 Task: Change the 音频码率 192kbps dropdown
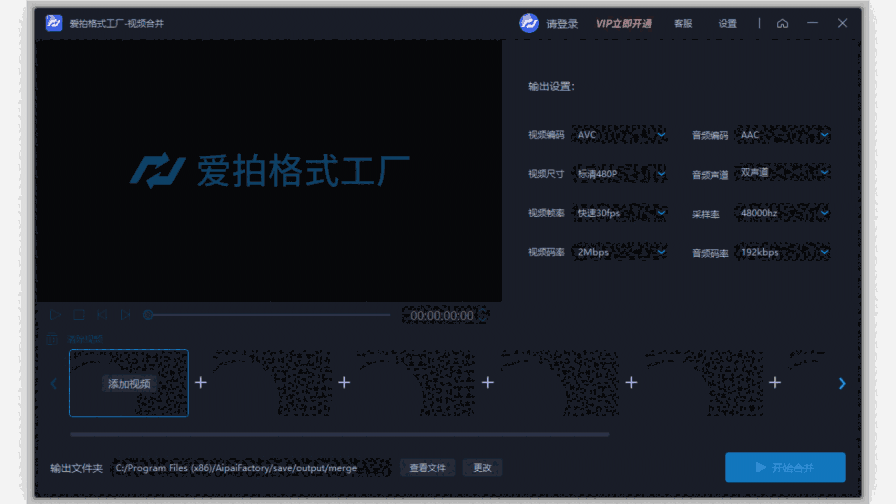[783, 252]
